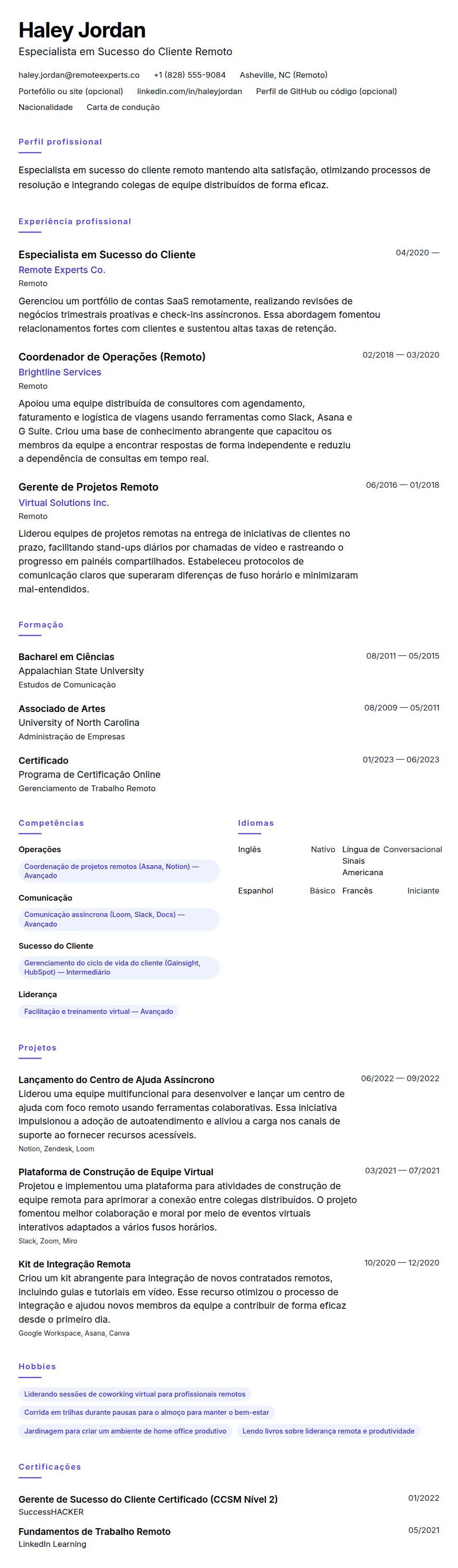Image resolution: width=458 pixels, height=1568 pixels.
Task: Click the certification date 01/2022
Action: pyautogui.click(x=423, y=1498)
